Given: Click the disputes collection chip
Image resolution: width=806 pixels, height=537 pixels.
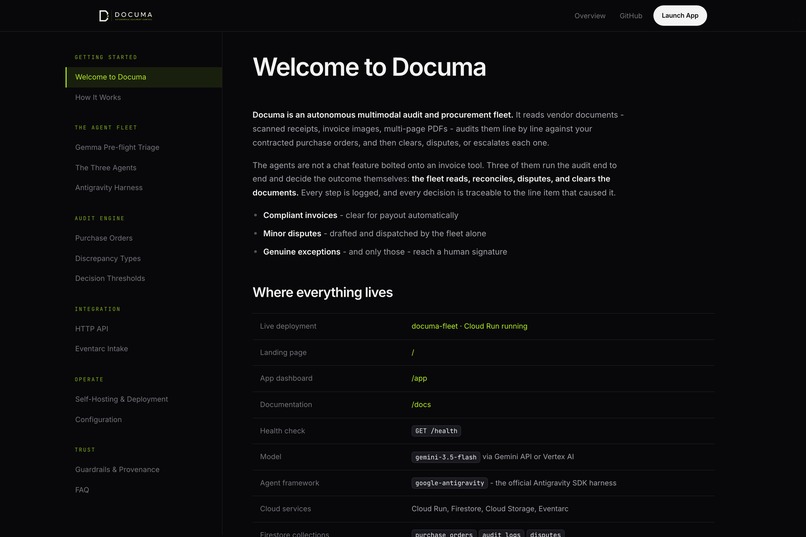Looking at the screenshot, I should pyautogui.click(x=545, y=534).
